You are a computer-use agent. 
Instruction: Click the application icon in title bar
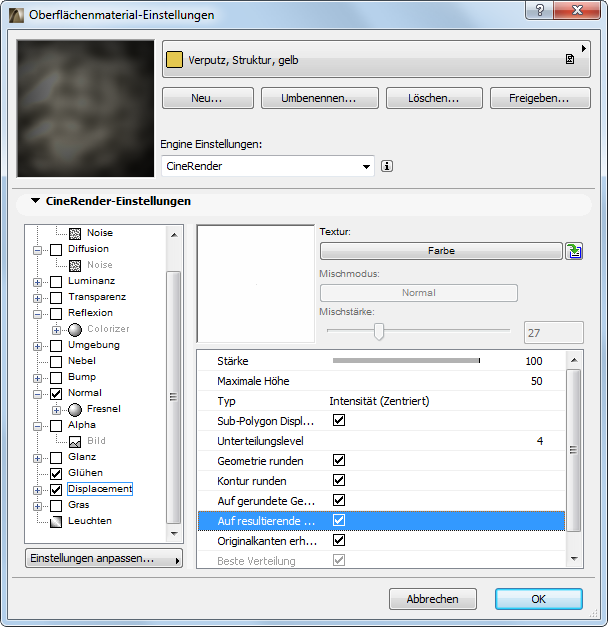pyautogui.click(x=16, y=15)
